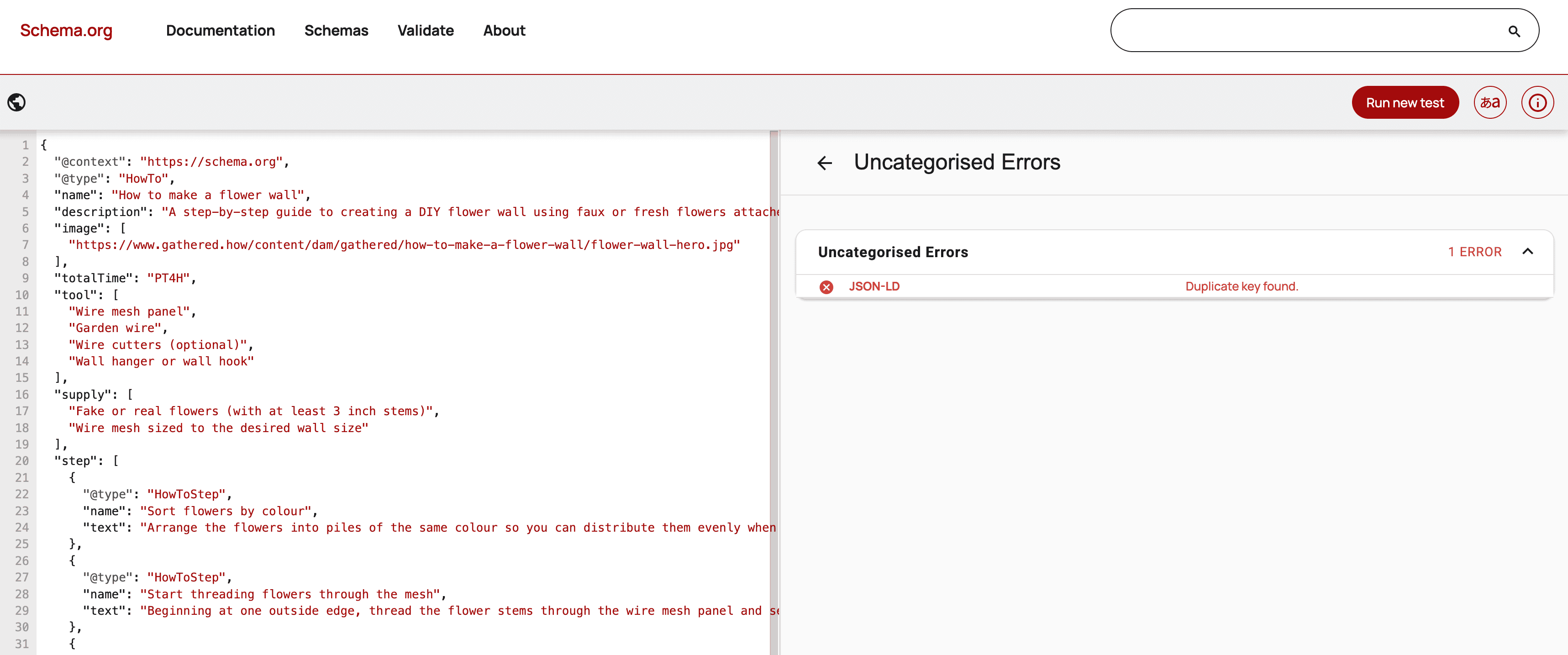
Task: Click line number 20 in the editor
Action: pos(22,461)
